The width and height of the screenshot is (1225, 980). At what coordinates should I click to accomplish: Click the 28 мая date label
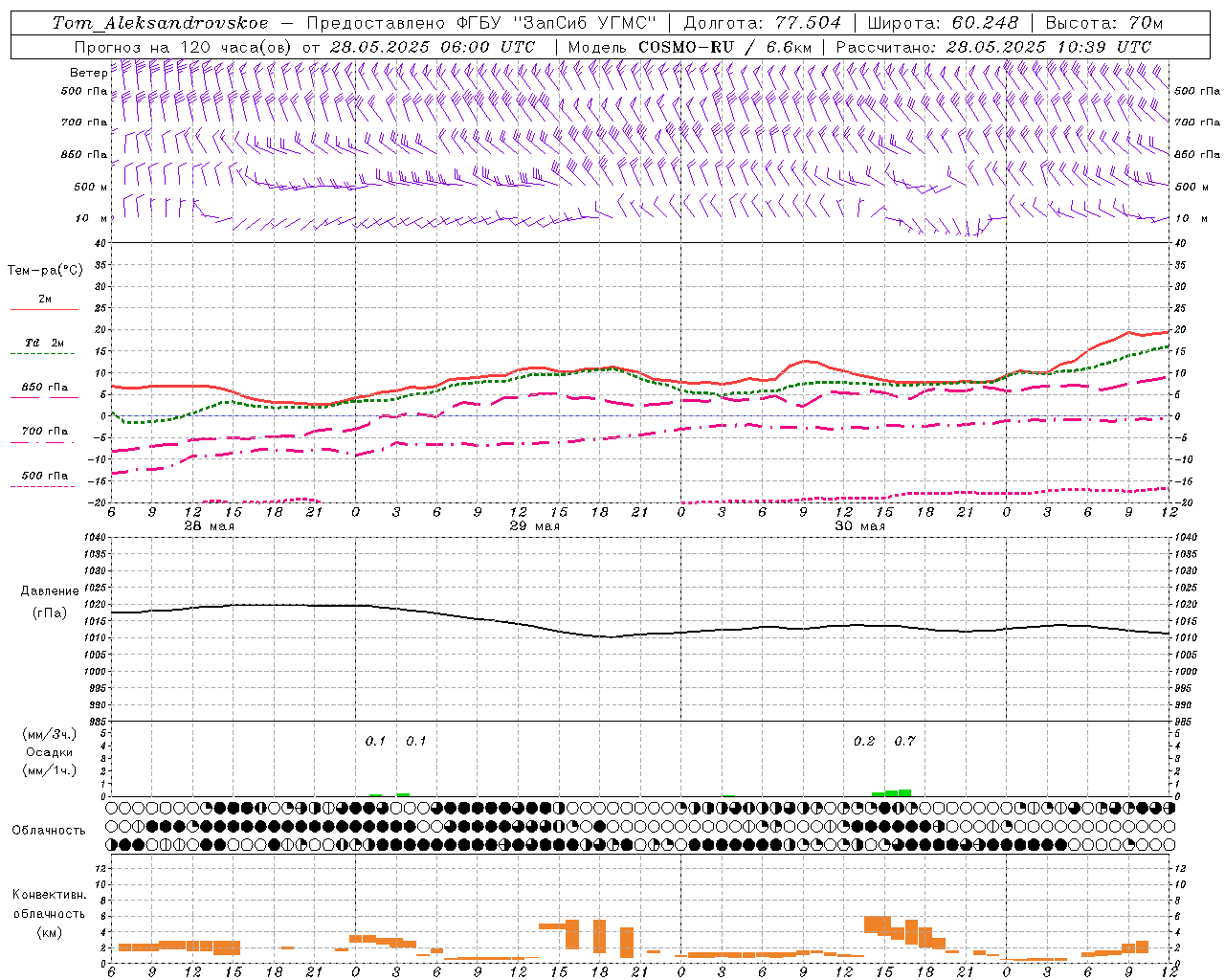coord(210,526)
